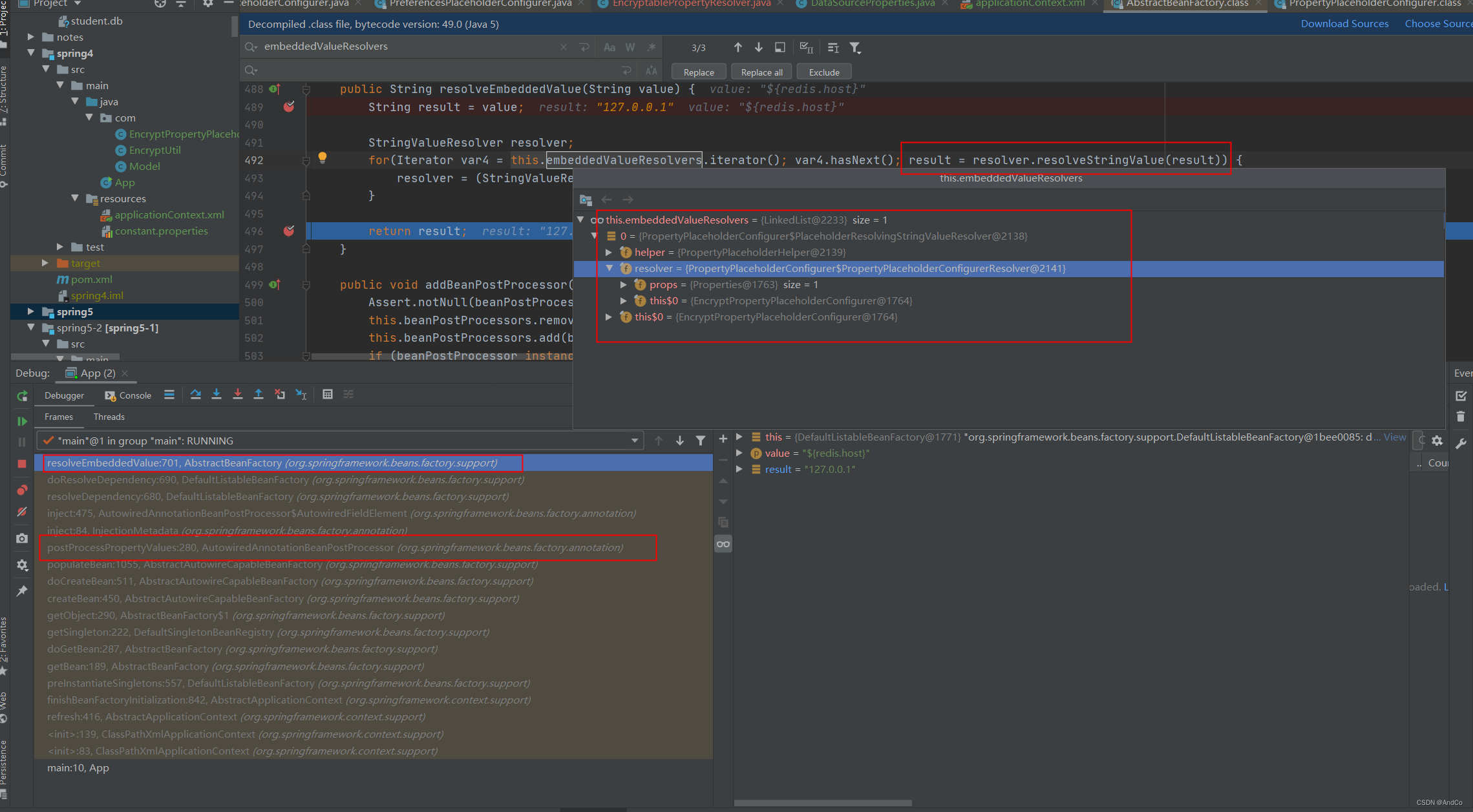Click next occurrence arrow in find bar
The height and width of the screenshot is (812, 1473).
759,47
